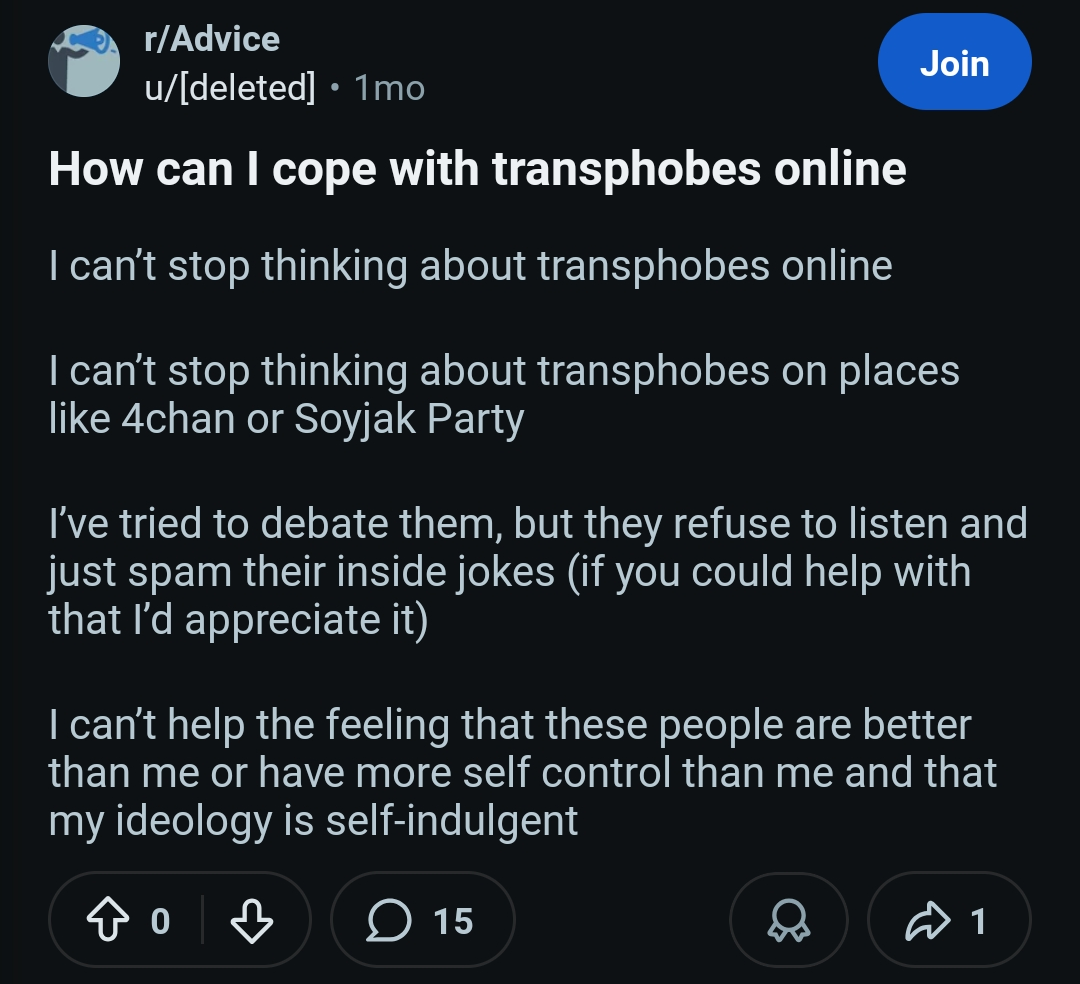The image size is (1080, 984).
Task: Downvote the post with the down arrow
Action: pyautogui.click(x=251, y=921)
